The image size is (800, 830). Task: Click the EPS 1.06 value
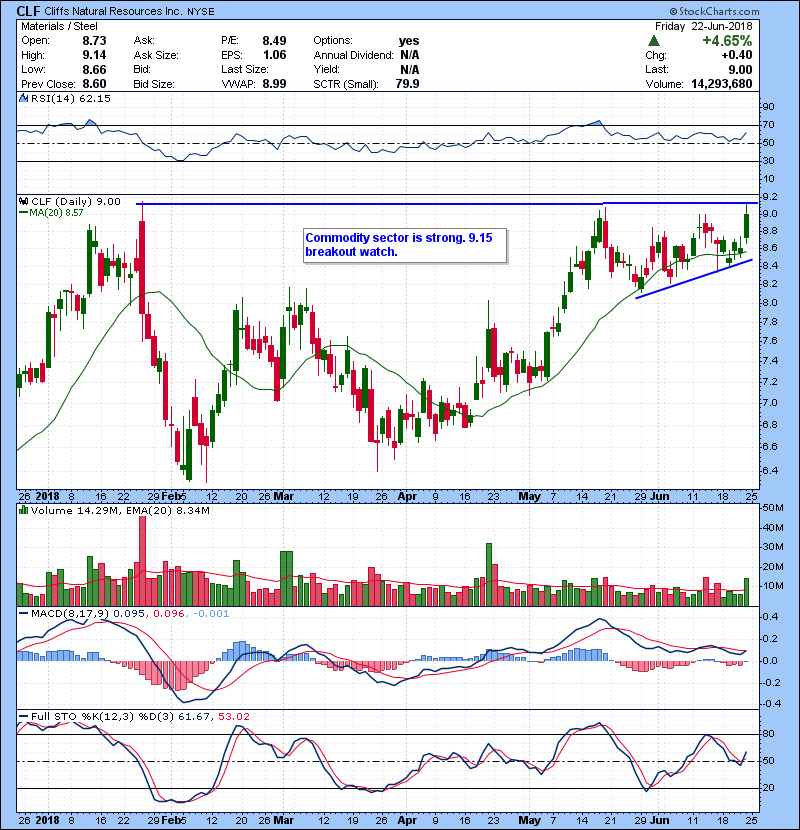coord(274,55)
